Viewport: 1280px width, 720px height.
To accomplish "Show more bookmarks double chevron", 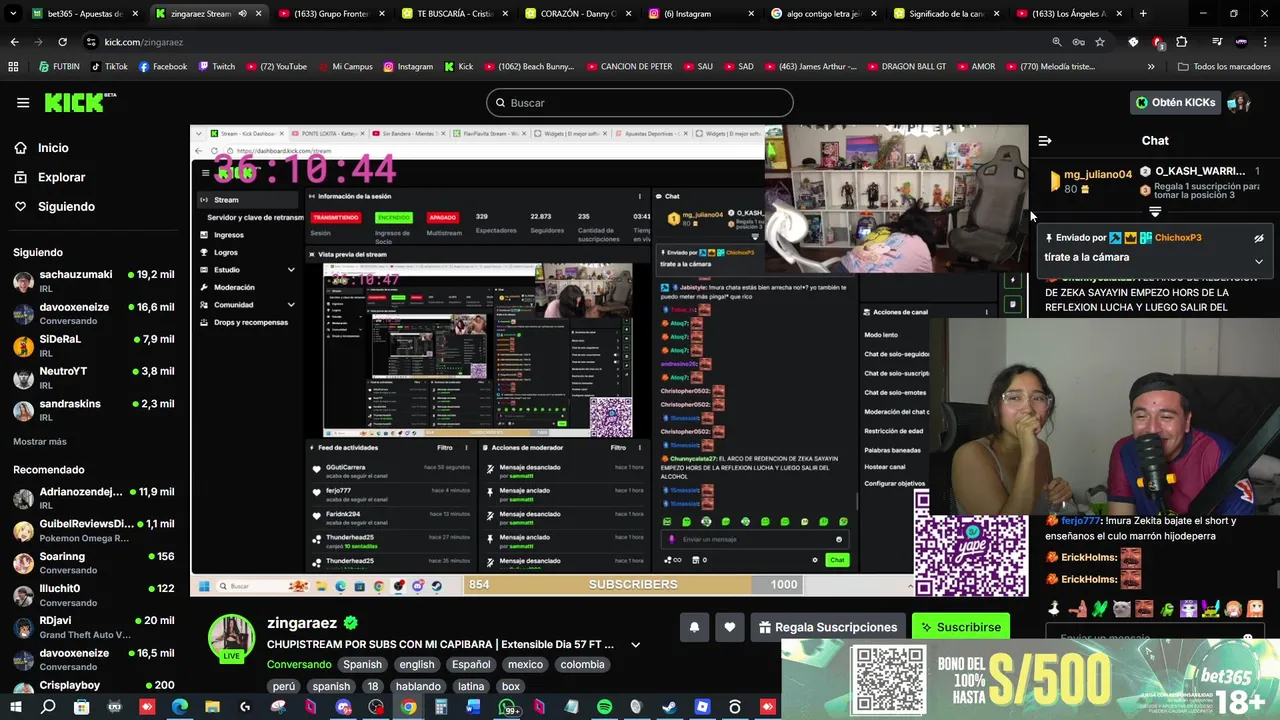I will coord(1151,66).
